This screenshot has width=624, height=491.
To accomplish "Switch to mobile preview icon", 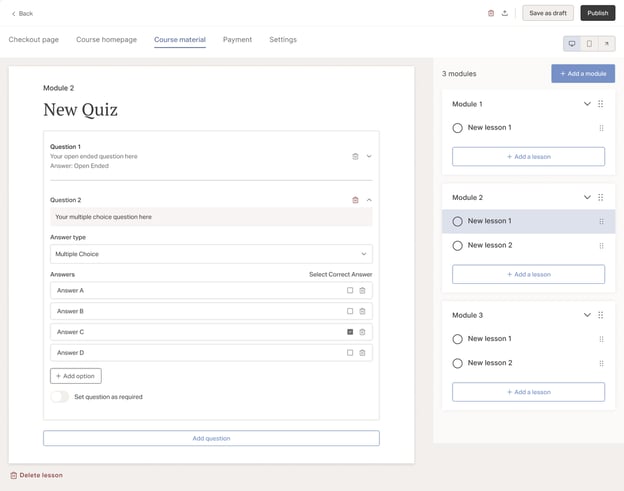I will click(x=589, y=43).
